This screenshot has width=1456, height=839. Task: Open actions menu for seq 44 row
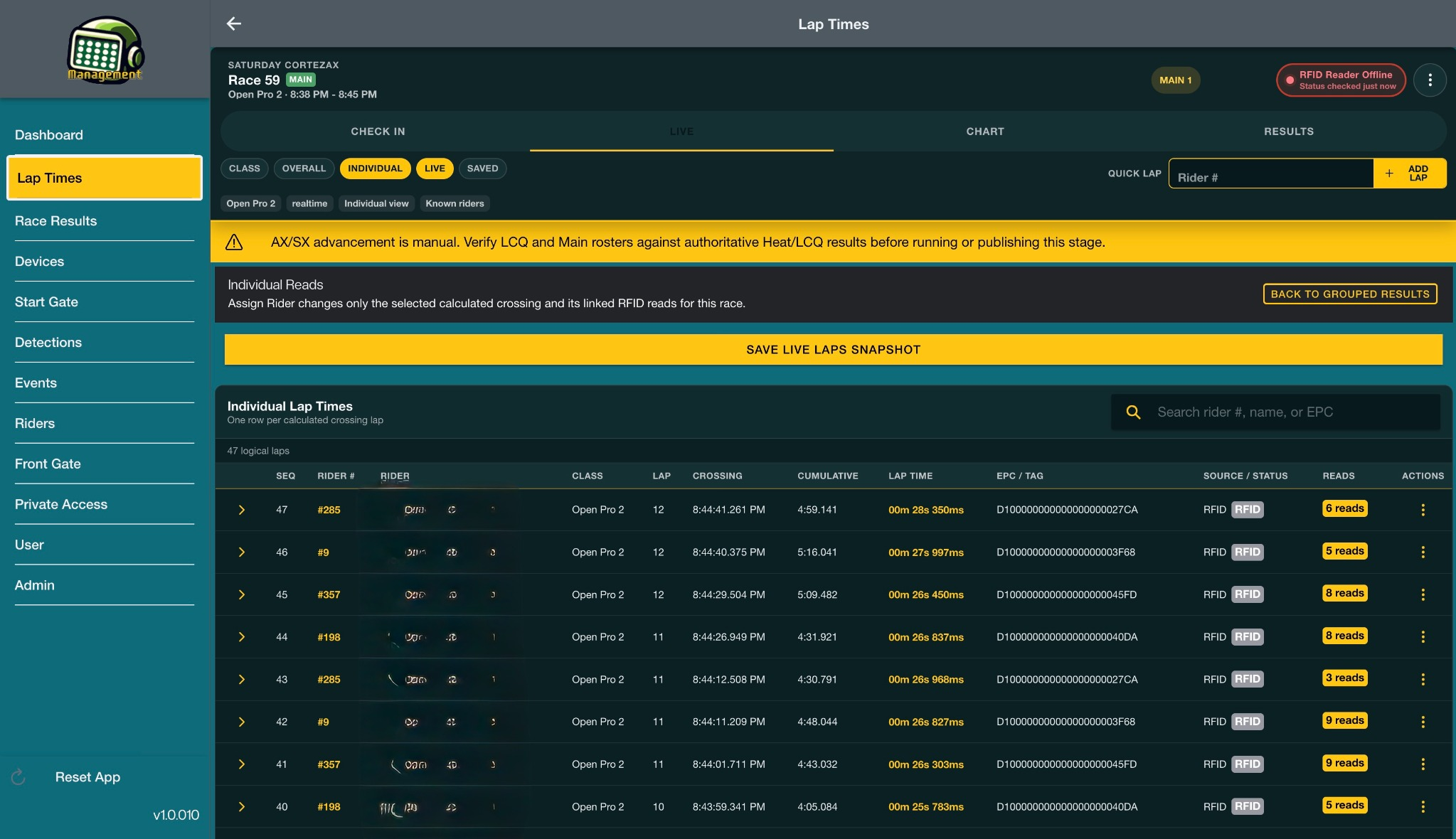click(x=1423, y=637)
